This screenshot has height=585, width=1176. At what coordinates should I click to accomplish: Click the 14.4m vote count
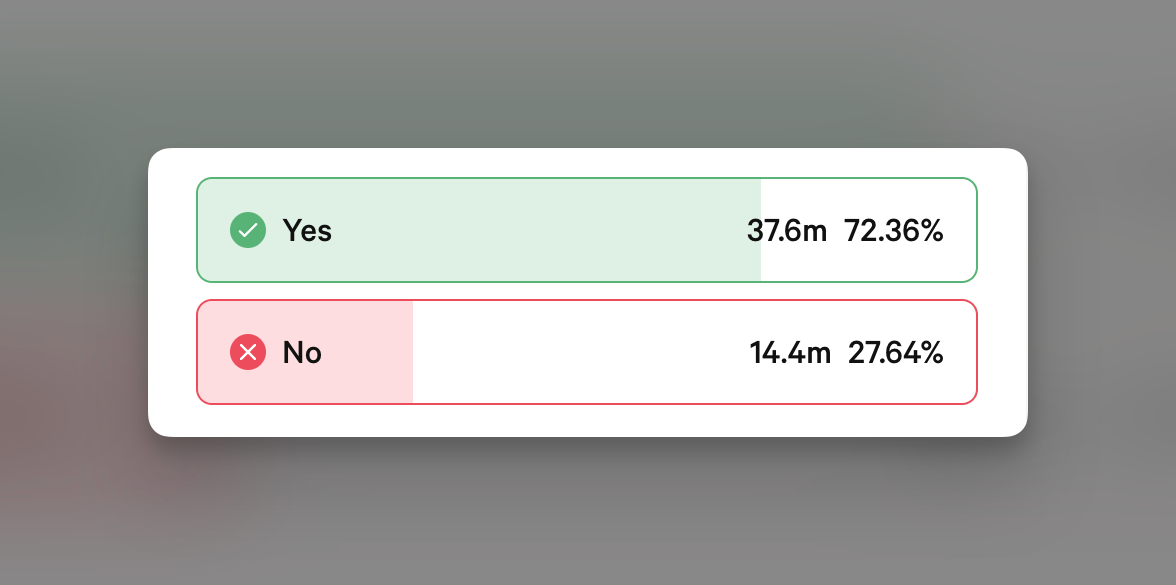point(790,352)
